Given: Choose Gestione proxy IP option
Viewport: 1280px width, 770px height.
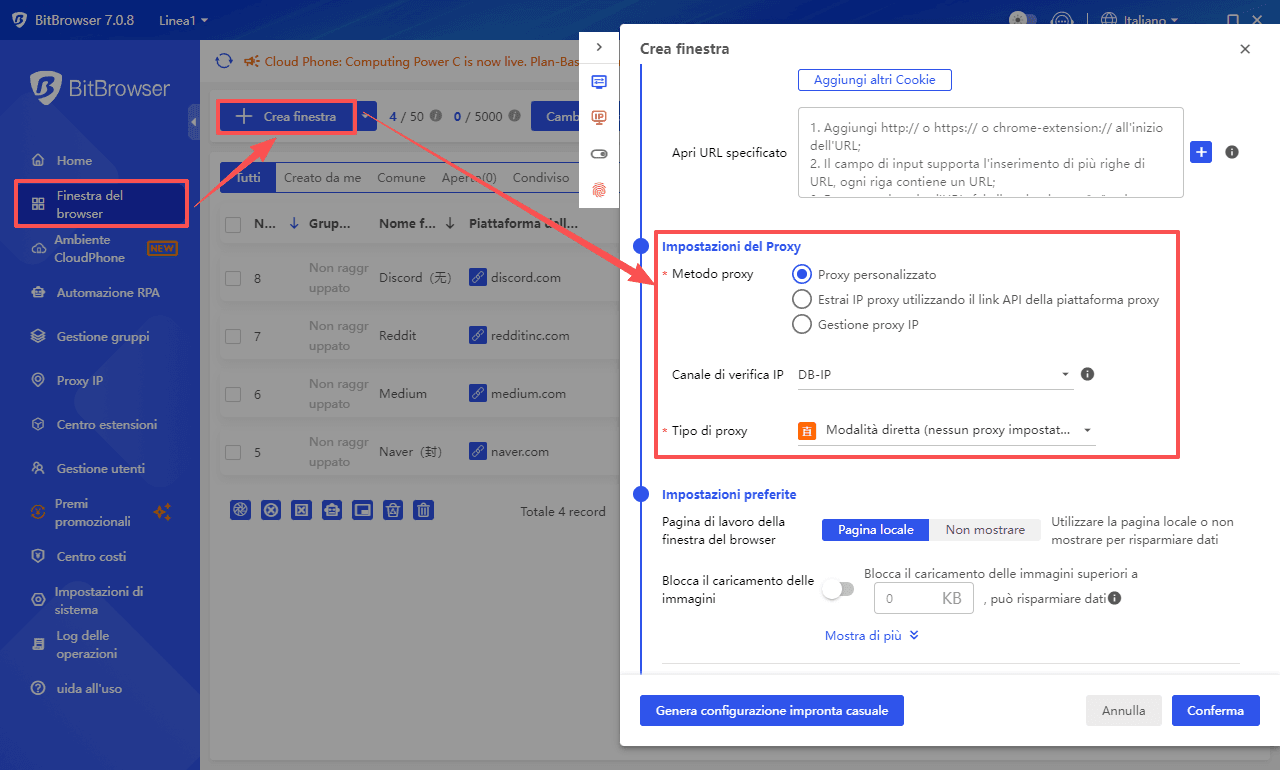Looking at the screenshot, I should point(801,323).
